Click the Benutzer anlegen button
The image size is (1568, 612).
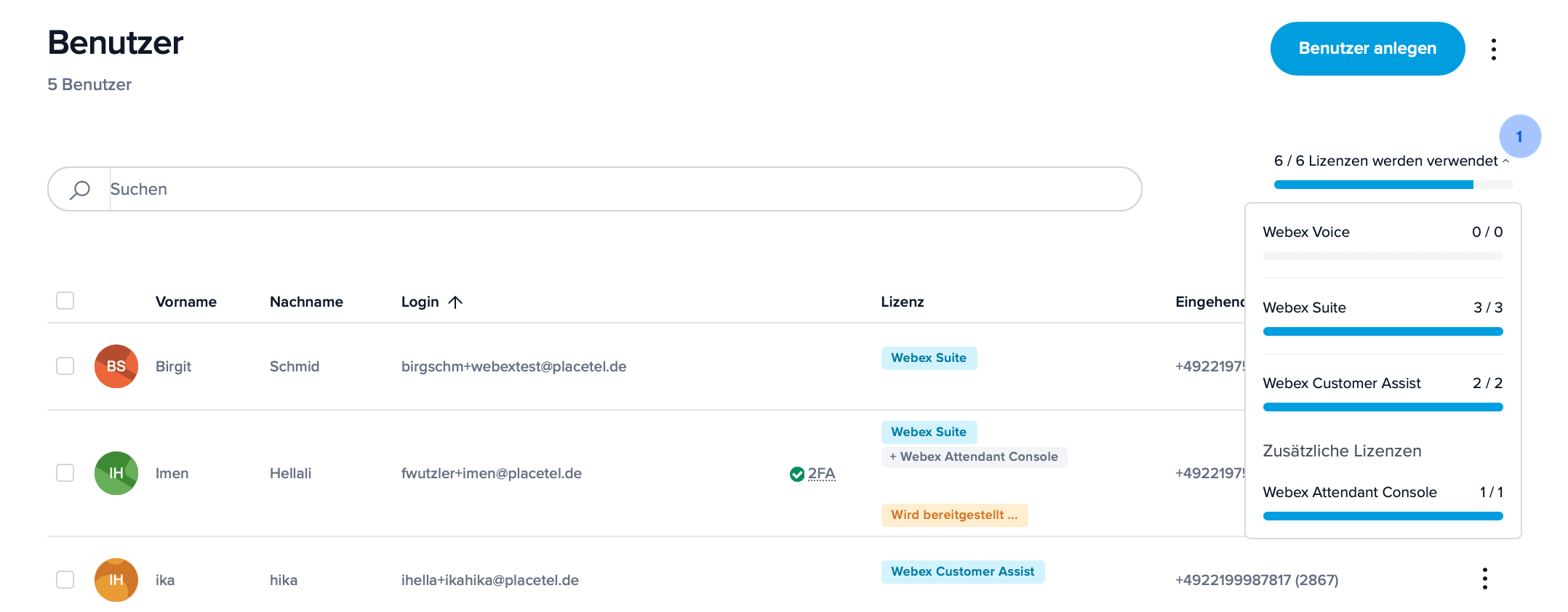coord(1367,49)
